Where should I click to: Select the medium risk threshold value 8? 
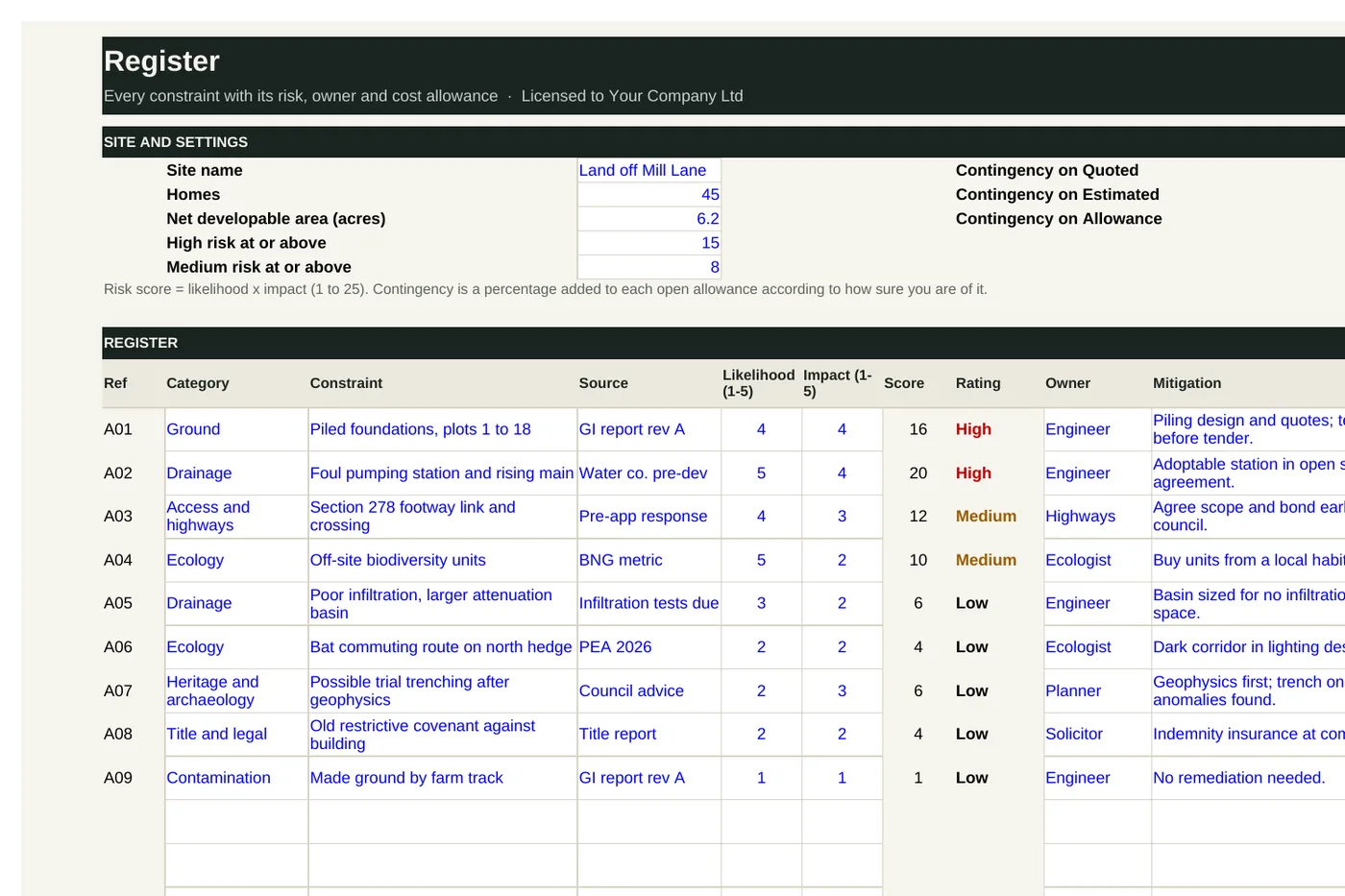click(649, 267)
